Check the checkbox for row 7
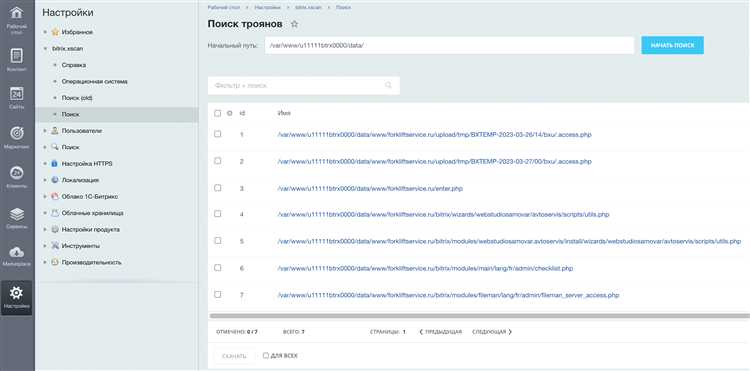Image resolution: width=750 pixels, height=371 pixels. click(218, 295)
